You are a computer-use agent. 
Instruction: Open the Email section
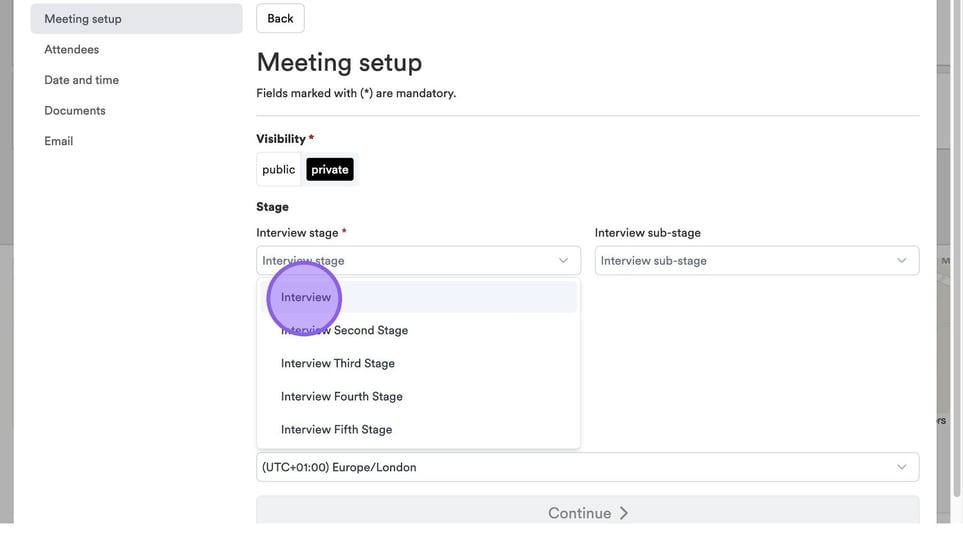click(x=59, y=141)
